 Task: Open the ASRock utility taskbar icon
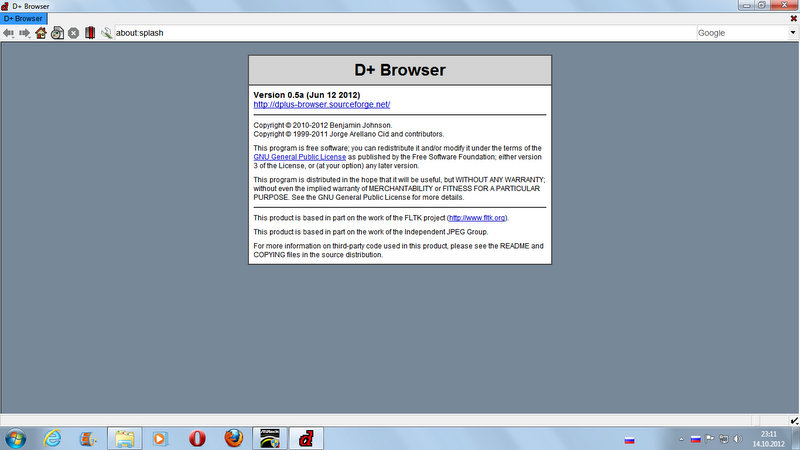(x=269, y=438)
